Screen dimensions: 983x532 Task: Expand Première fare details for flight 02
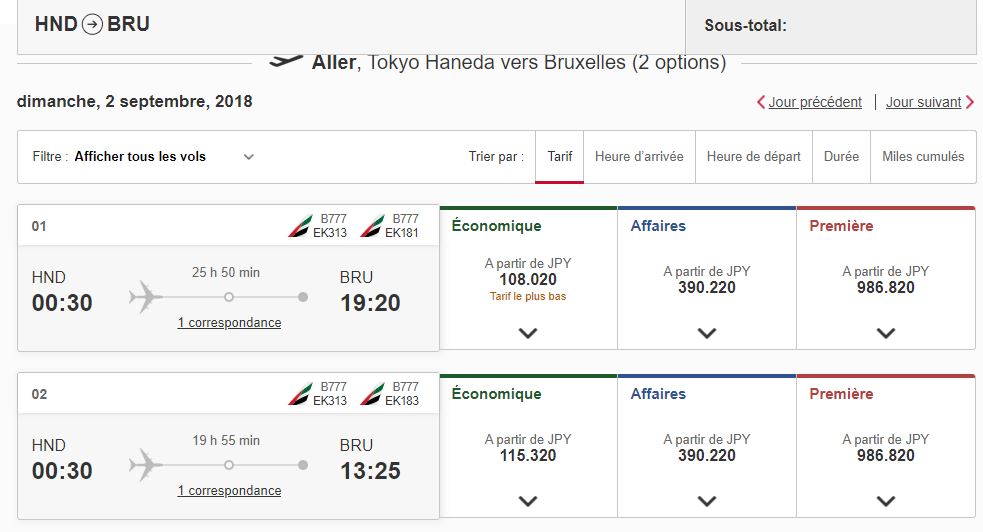tap(885, 501)
